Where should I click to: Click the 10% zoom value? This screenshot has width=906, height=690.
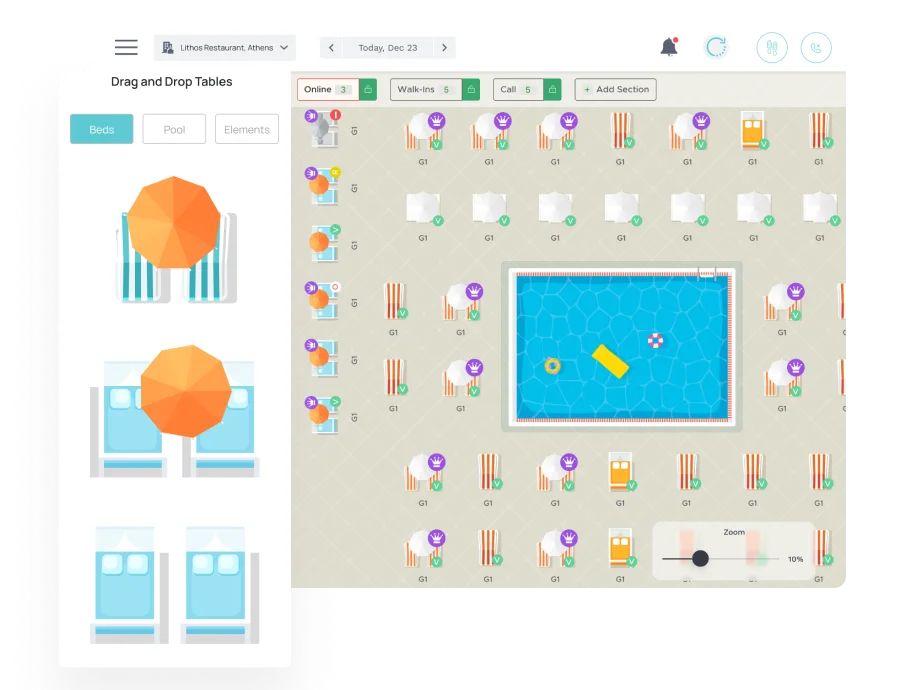796,559
